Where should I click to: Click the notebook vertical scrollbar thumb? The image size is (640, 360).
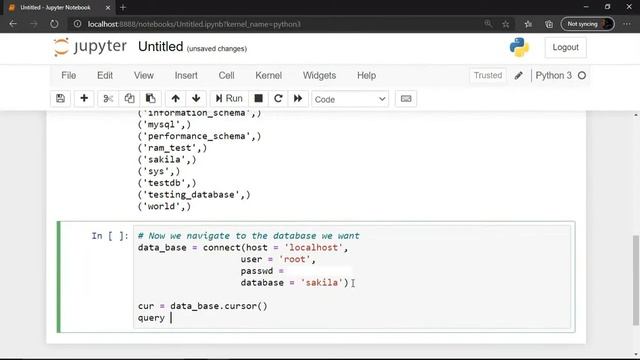636,280
